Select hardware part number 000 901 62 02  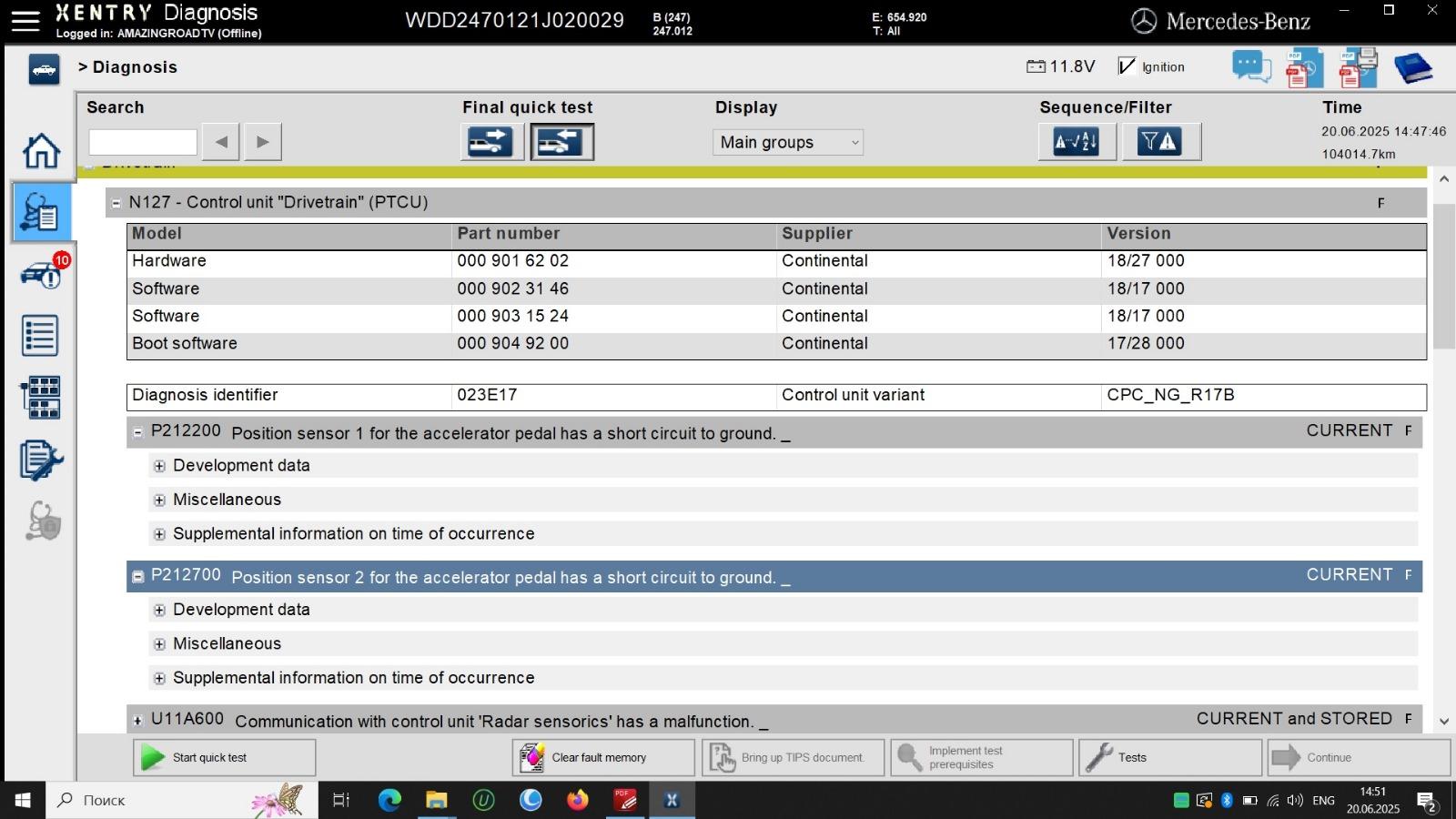512,261
